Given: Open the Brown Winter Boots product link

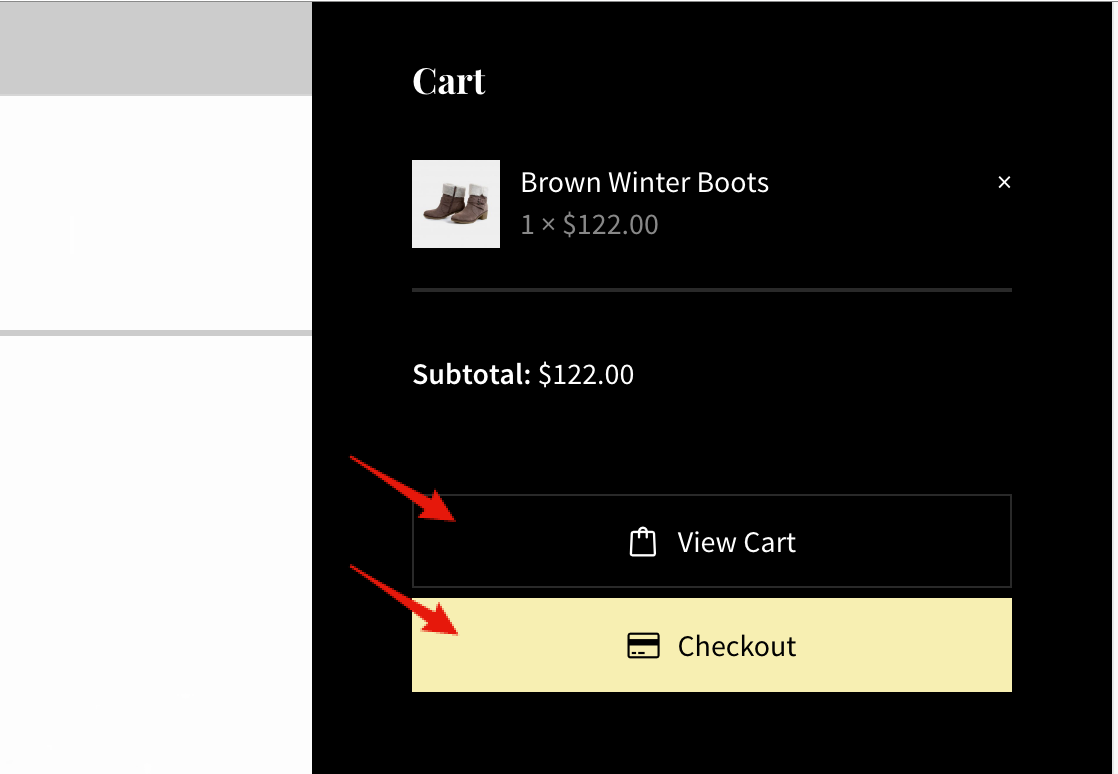Looking at the screenshot, I should [x=644, y=182].
